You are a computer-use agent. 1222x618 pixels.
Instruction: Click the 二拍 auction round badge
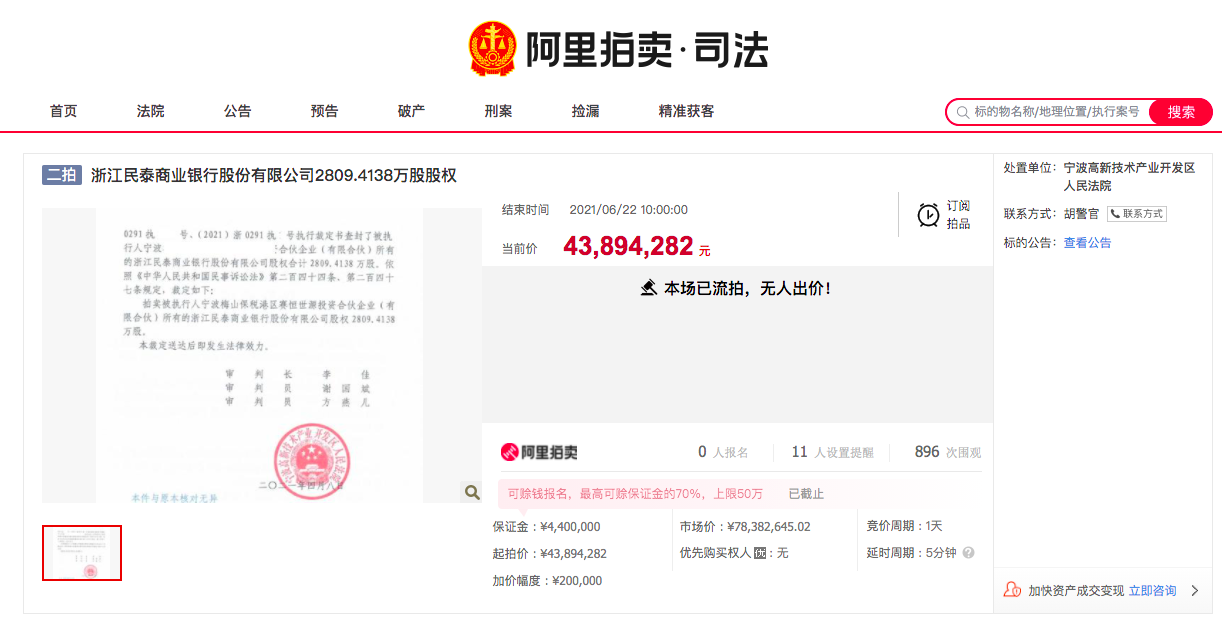61,175
